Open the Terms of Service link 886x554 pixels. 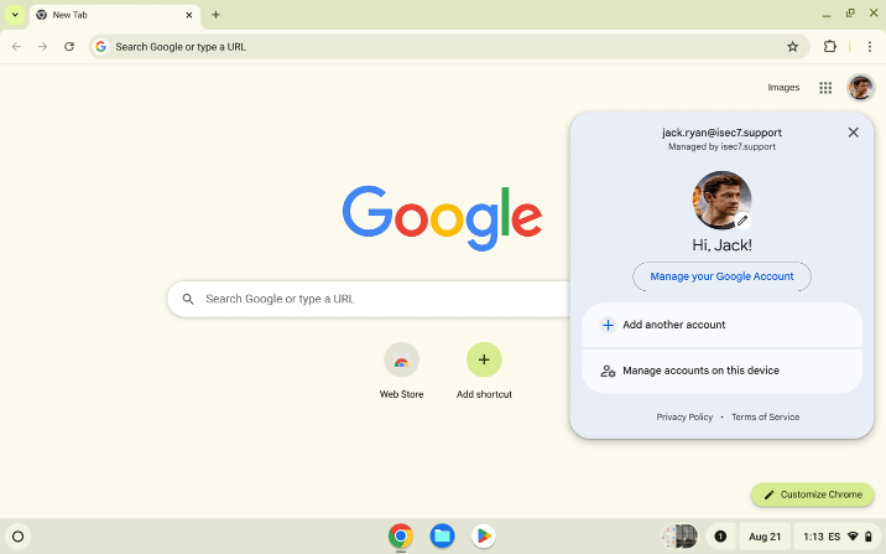point(765,417)
